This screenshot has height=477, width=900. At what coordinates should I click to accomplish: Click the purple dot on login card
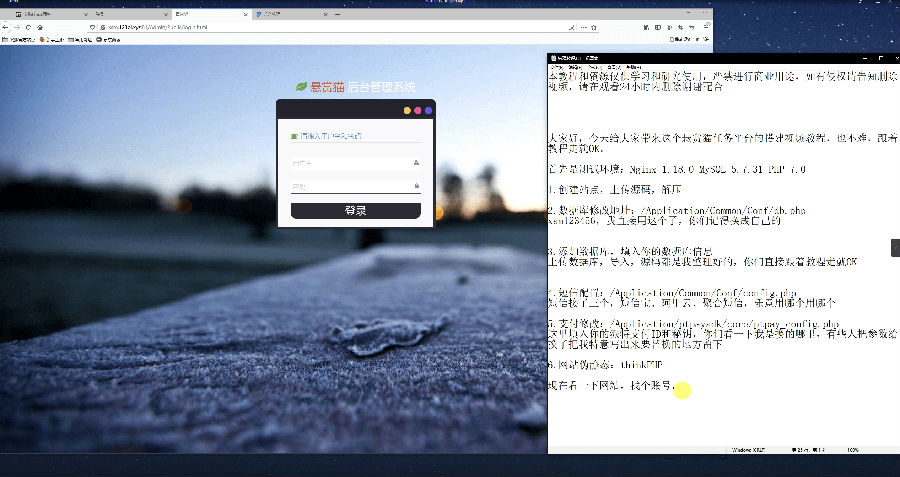pos(428,110)
